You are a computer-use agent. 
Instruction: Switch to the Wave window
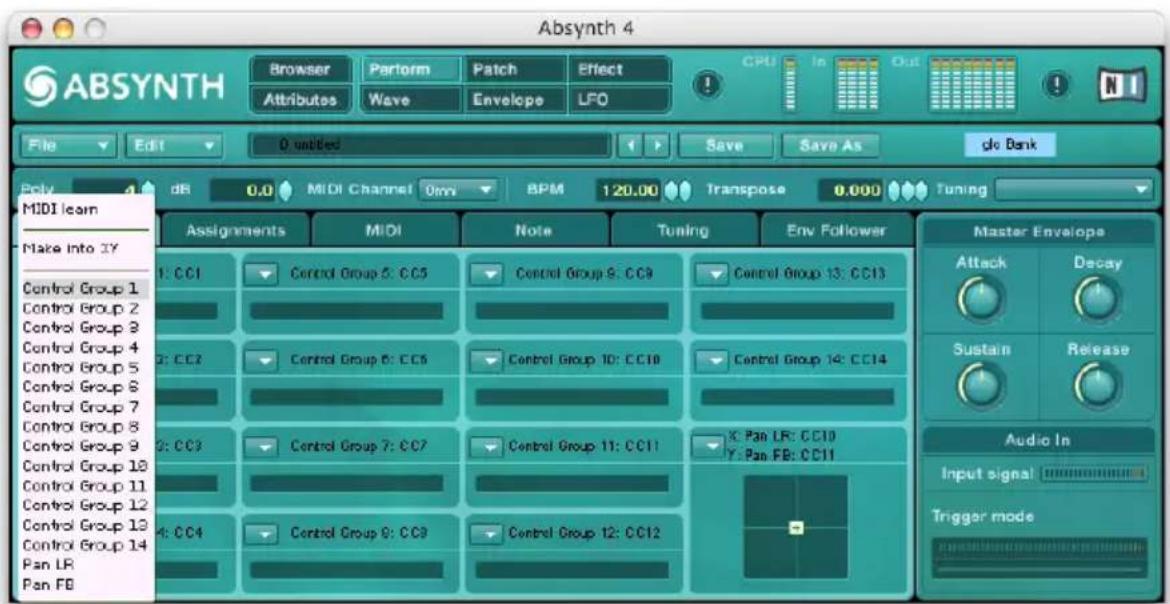(410, 99)
